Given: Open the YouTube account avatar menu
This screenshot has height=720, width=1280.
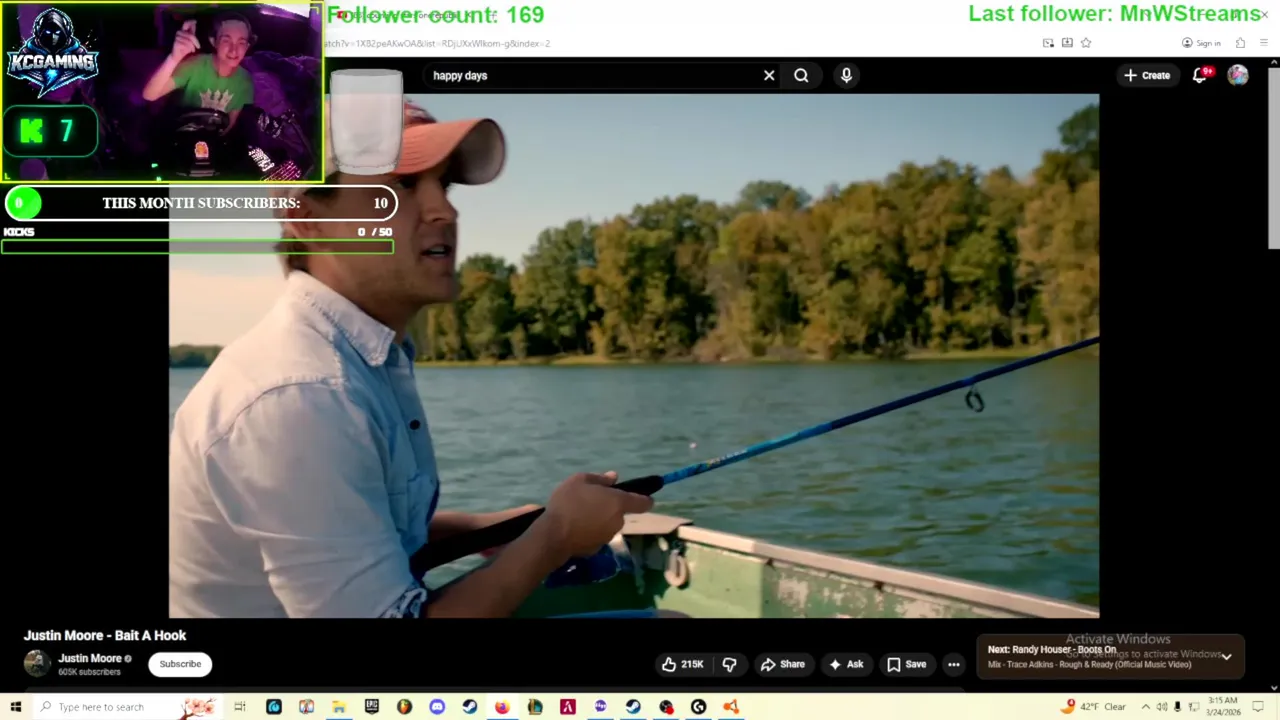Looking at the screenshot, I should point(1238,75).
